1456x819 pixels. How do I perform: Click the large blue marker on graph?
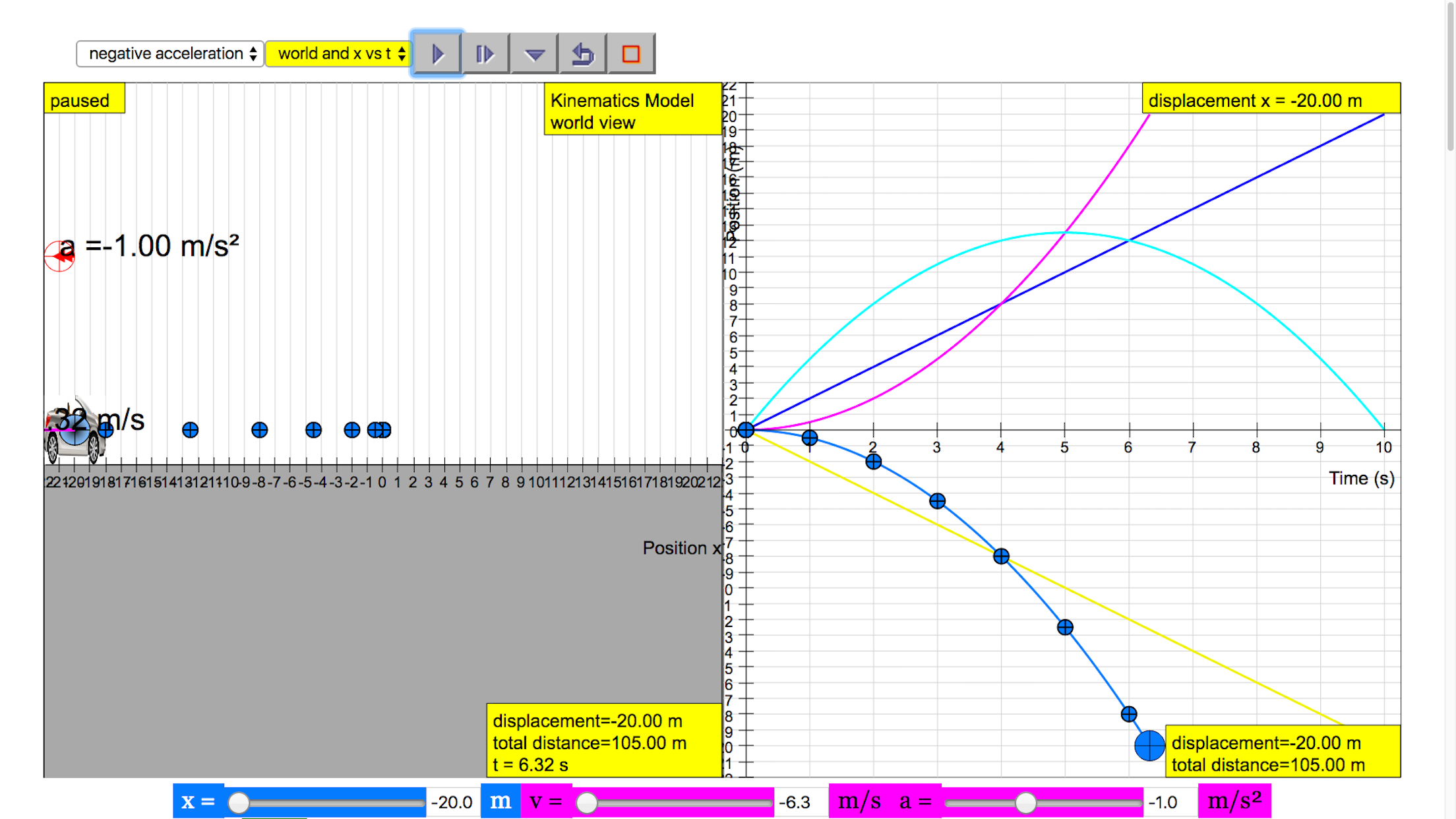pyautogui.click(x=1149, y=745)
